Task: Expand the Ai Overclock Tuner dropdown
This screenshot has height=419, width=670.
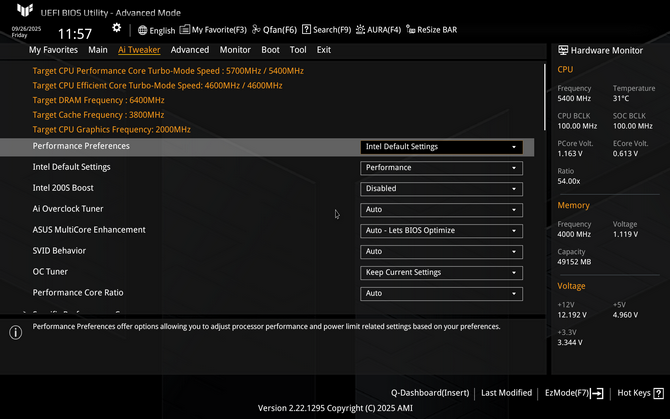Action: point(441,210)
